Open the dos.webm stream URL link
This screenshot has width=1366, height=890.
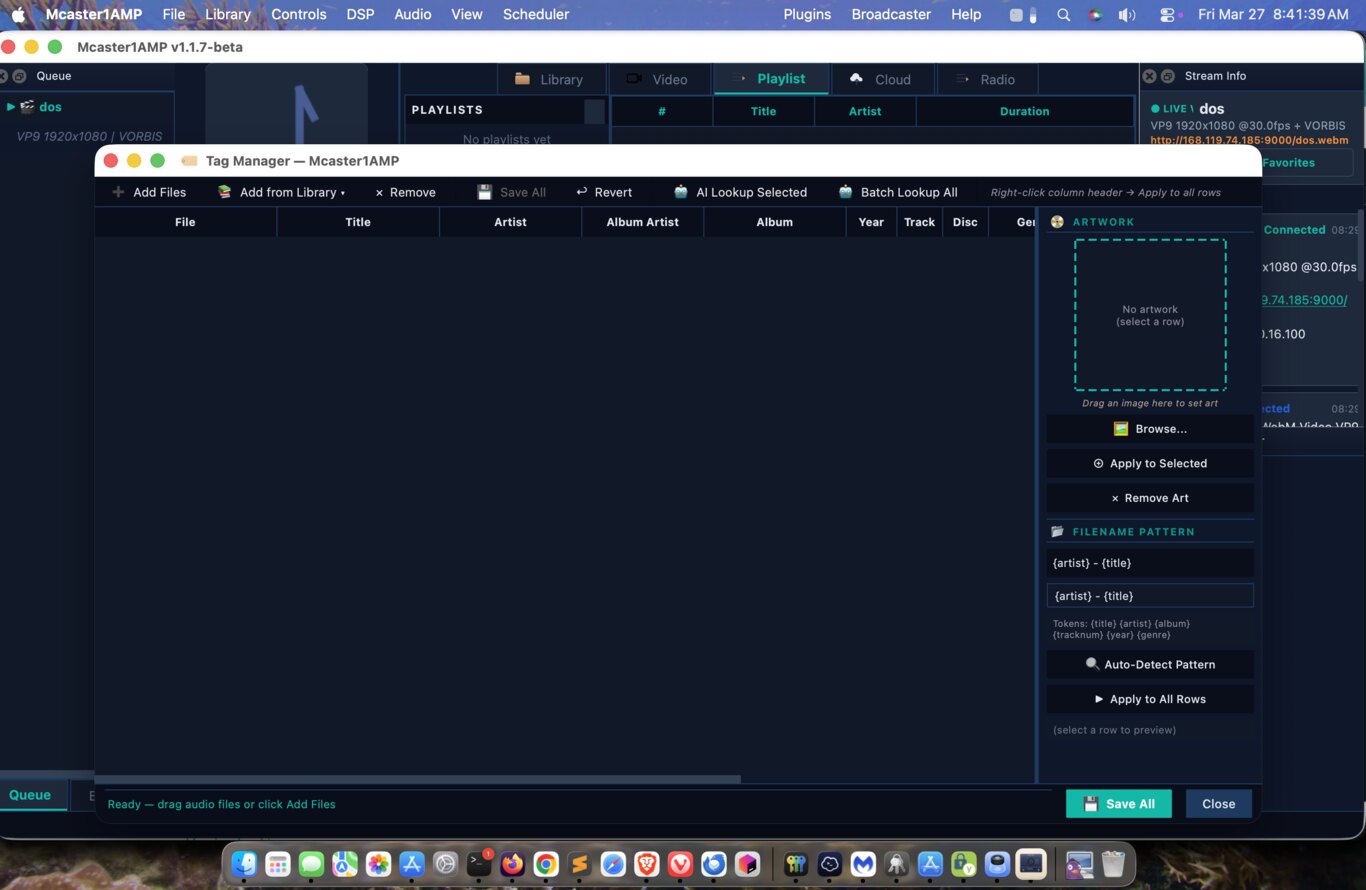(1249, 141)
